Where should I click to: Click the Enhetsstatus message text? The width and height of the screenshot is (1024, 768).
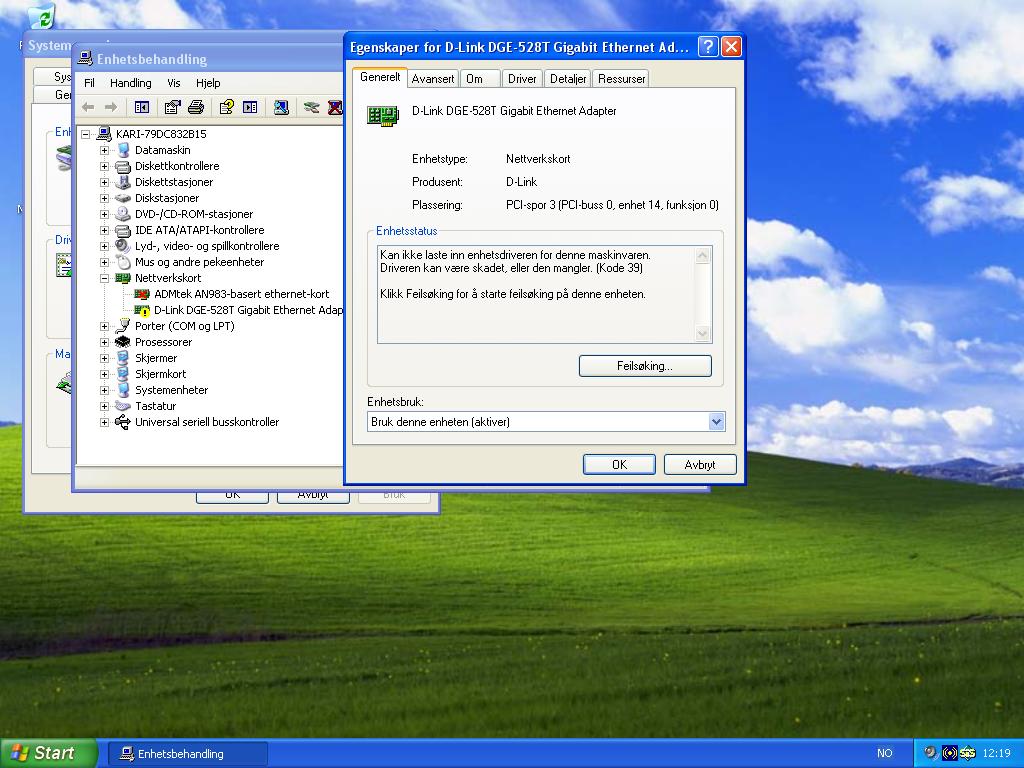pyautogui.click(x=515, y=274)
